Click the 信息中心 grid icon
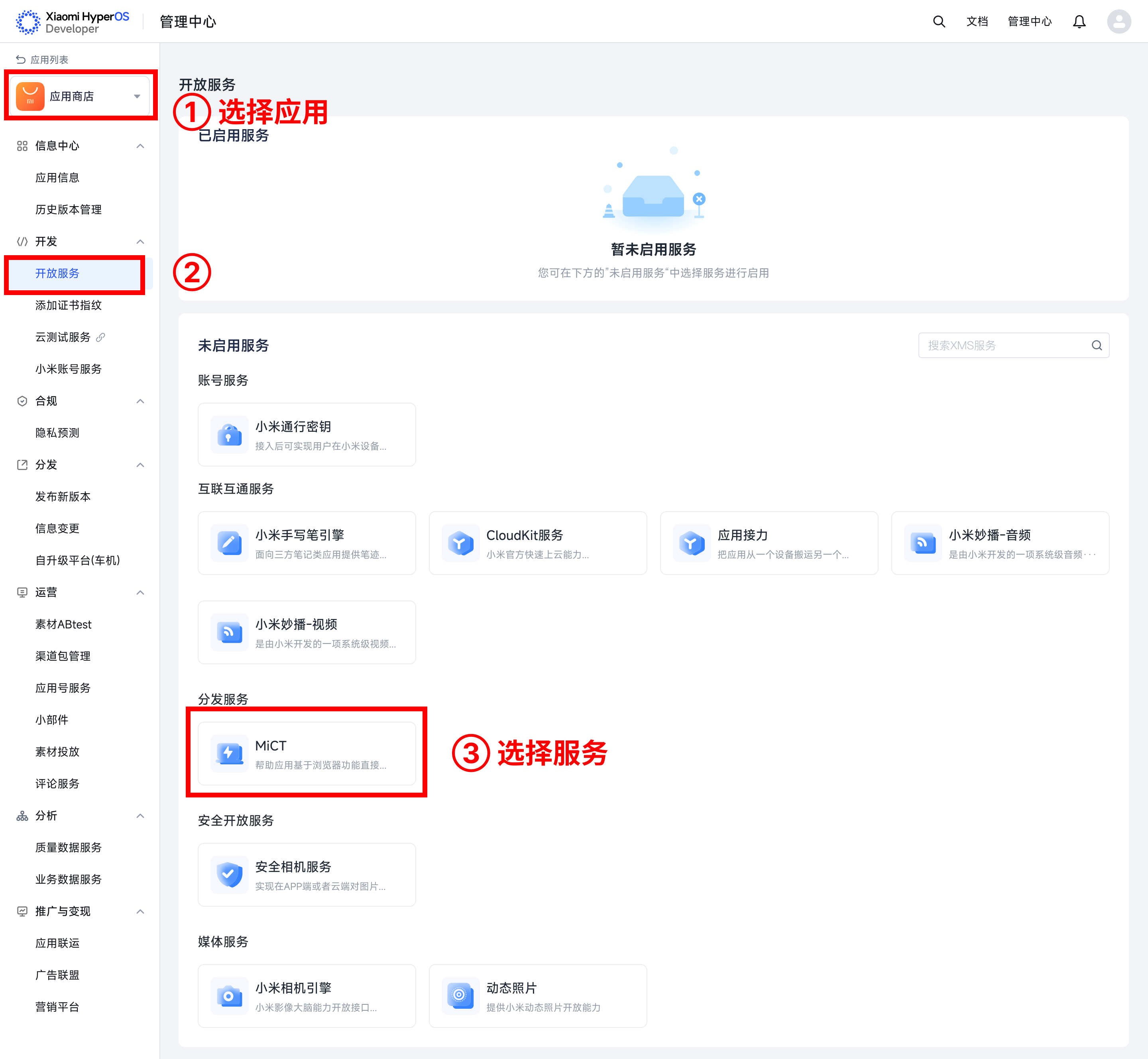The height and width of the screenshot is (1059, 1148). (x=22, y=146)
